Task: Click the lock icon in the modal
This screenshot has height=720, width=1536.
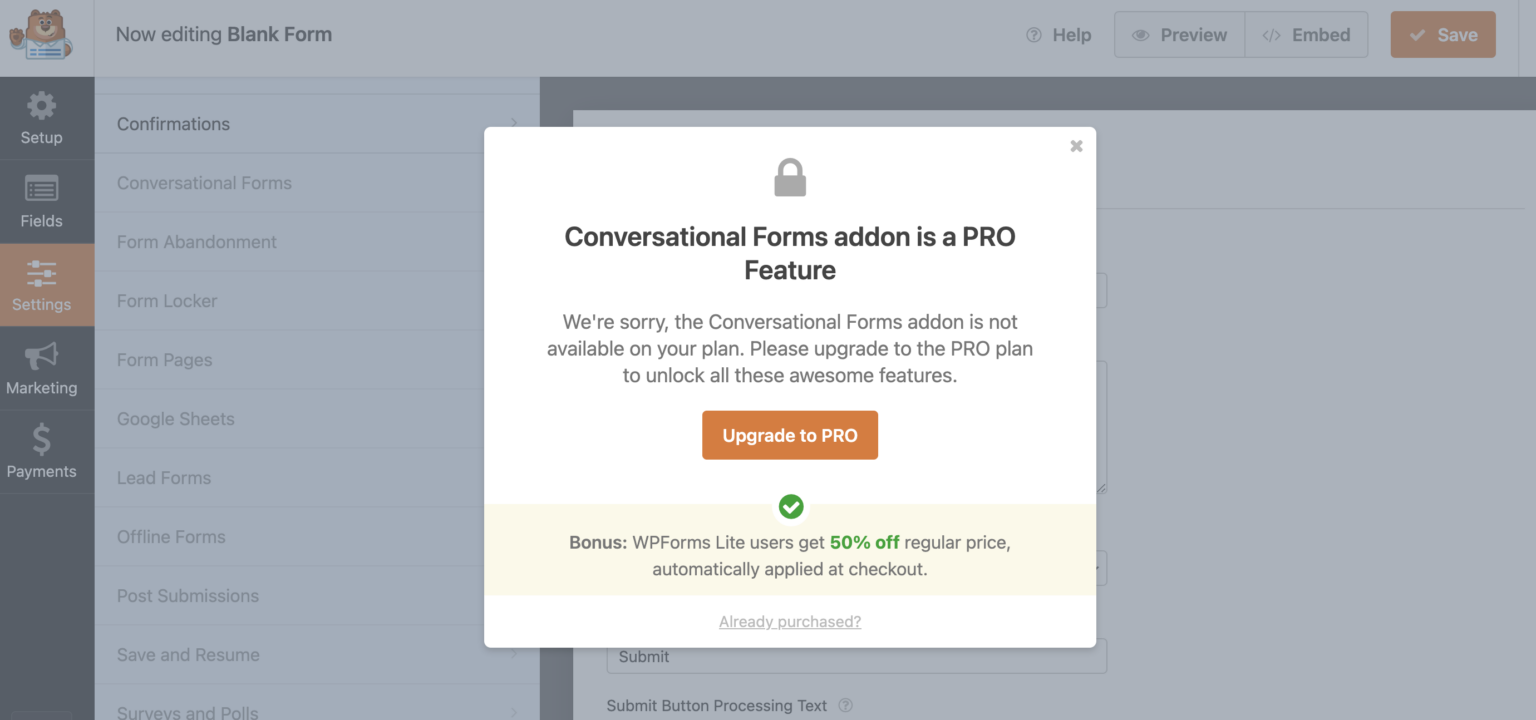Action: click(789, 176)
